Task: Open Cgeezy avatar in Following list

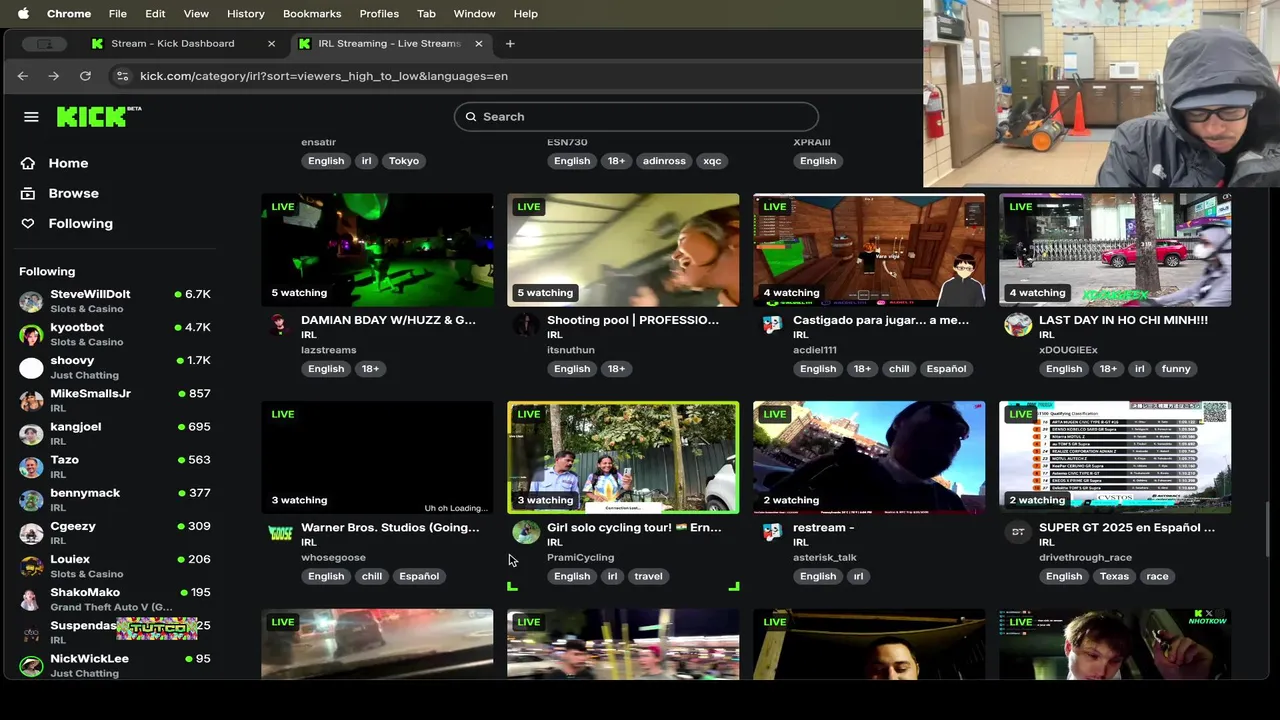Action: [32, 532]
